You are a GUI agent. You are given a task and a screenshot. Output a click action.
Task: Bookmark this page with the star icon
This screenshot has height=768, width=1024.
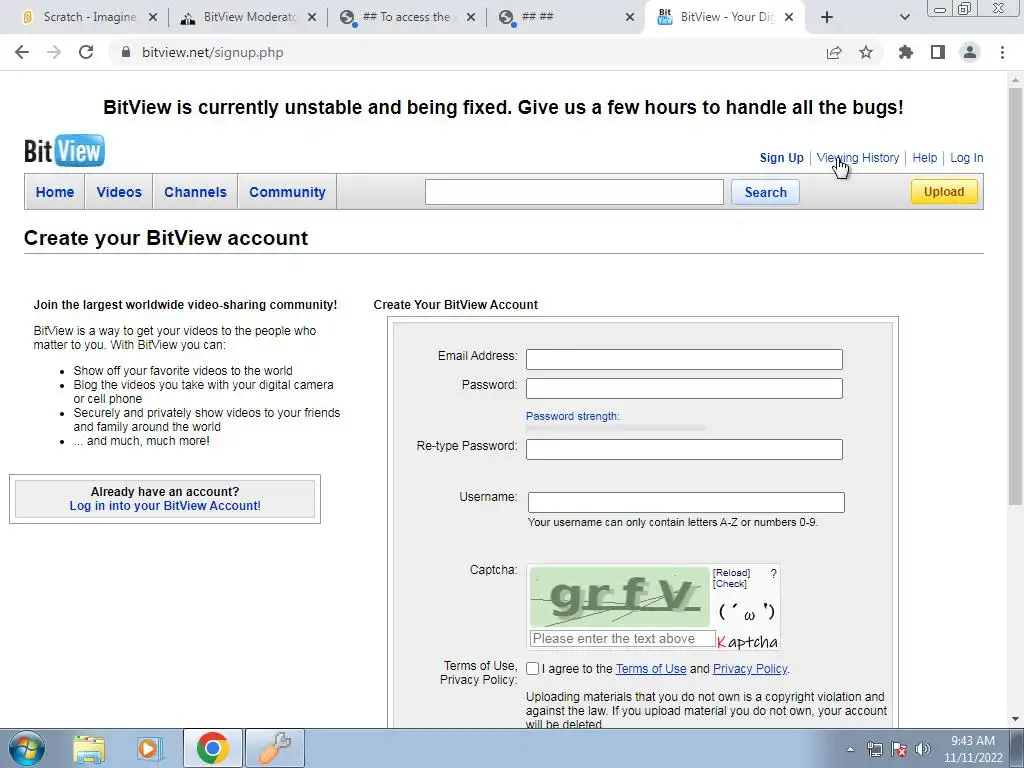866,52
